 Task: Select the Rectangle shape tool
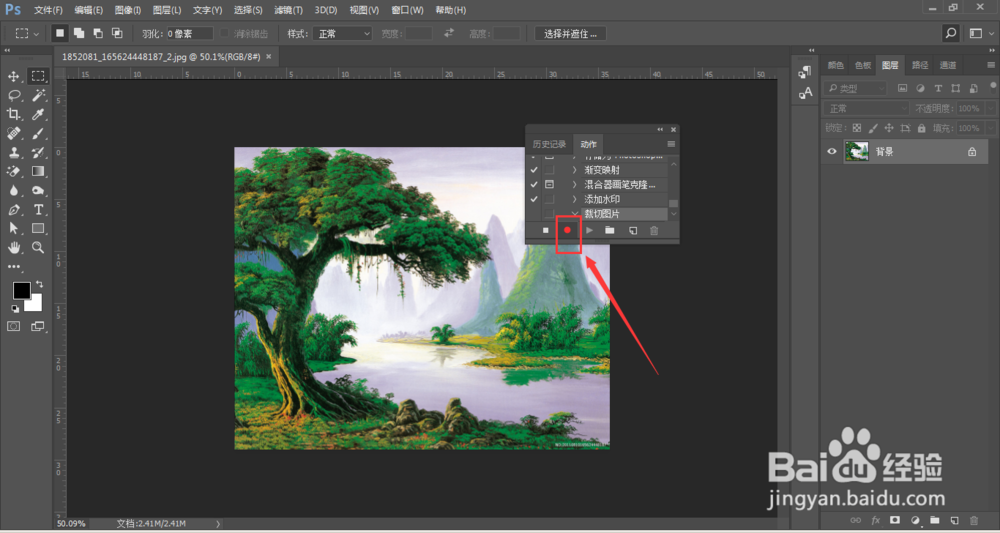click(38, 228)
